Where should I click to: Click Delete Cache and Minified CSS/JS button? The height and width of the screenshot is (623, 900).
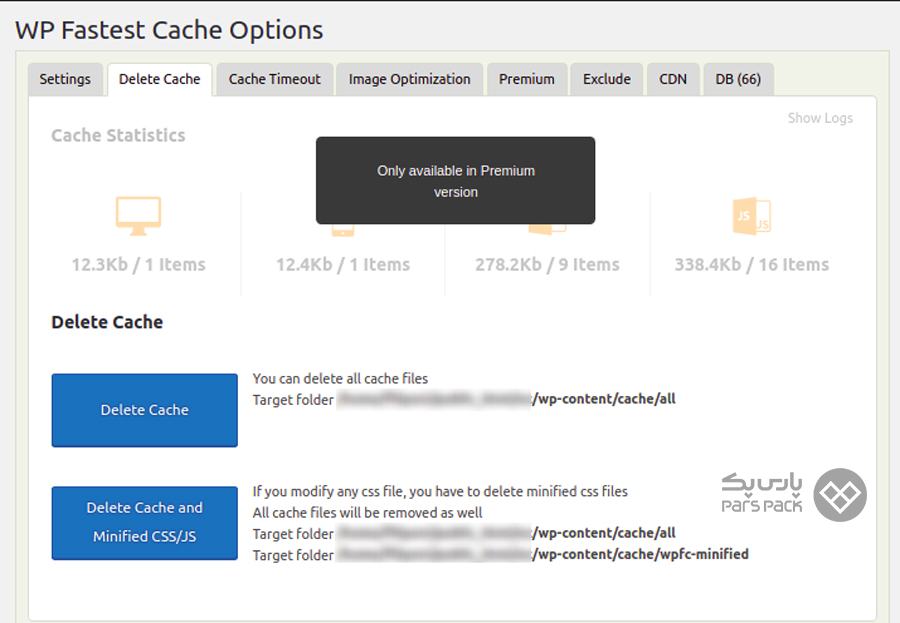pos(145,523)
